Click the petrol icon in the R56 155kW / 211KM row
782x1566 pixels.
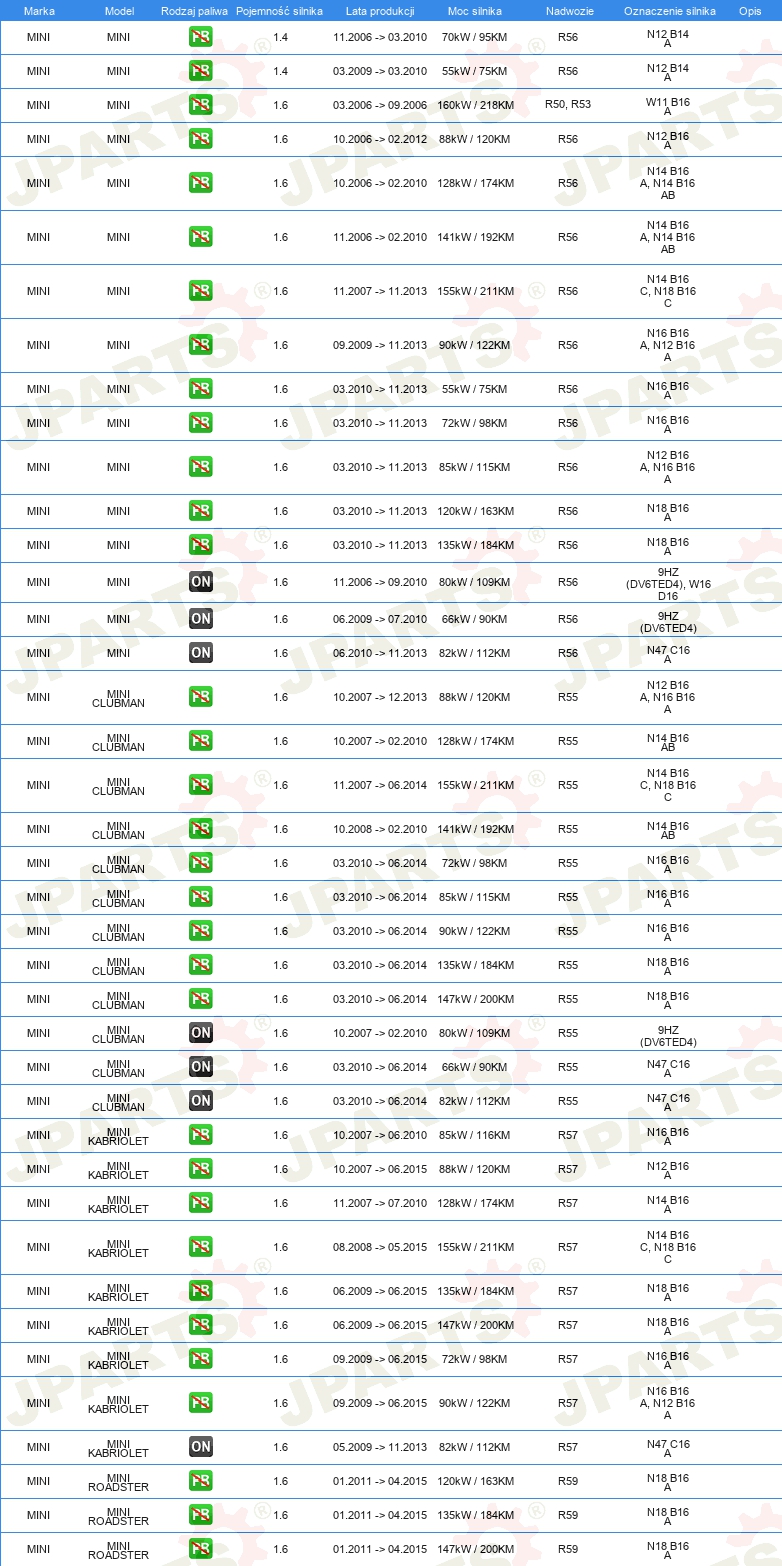(x=200, y=291)
